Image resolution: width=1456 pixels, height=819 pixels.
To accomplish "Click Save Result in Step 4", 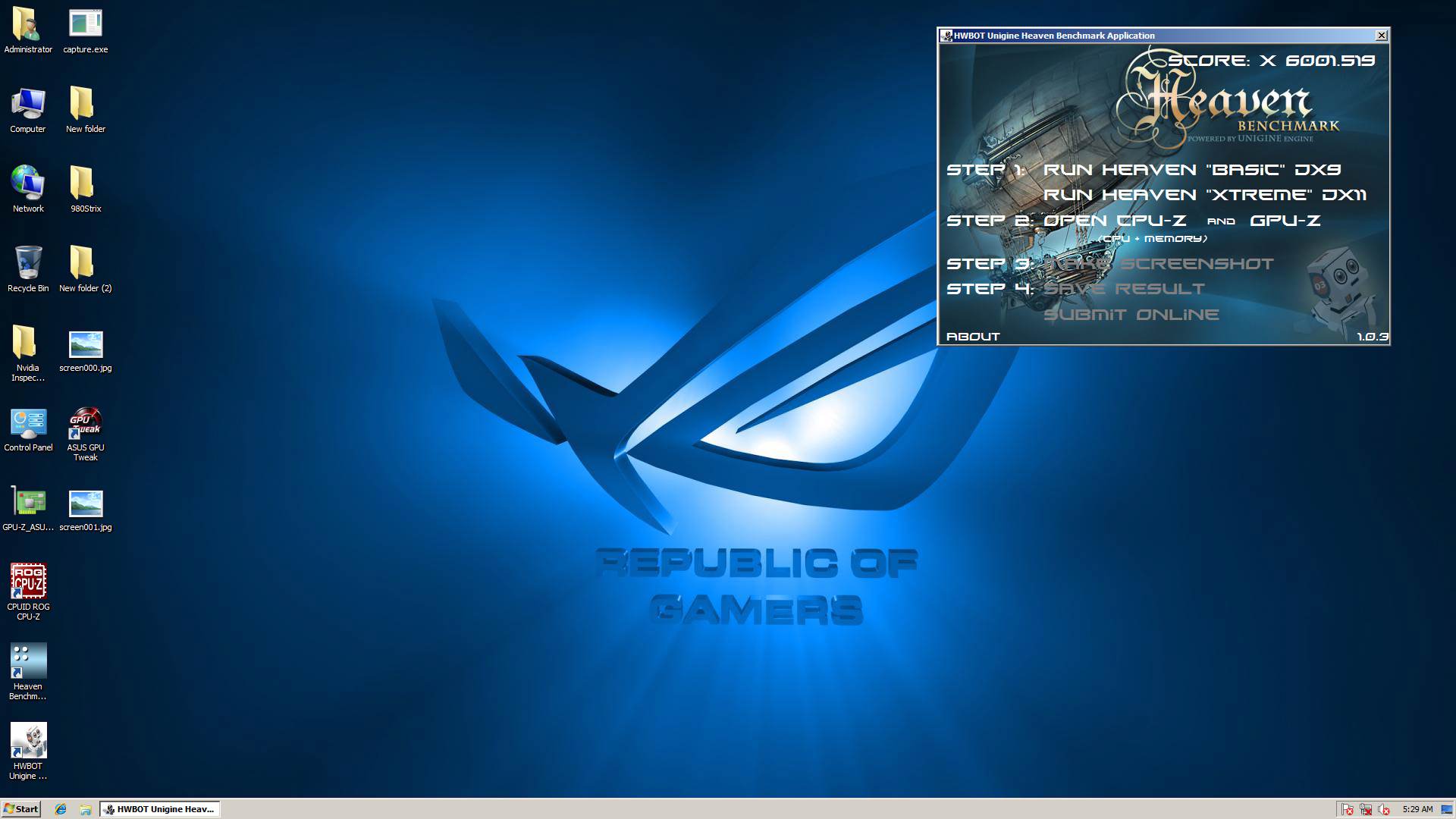I will tap(1124, 289).
